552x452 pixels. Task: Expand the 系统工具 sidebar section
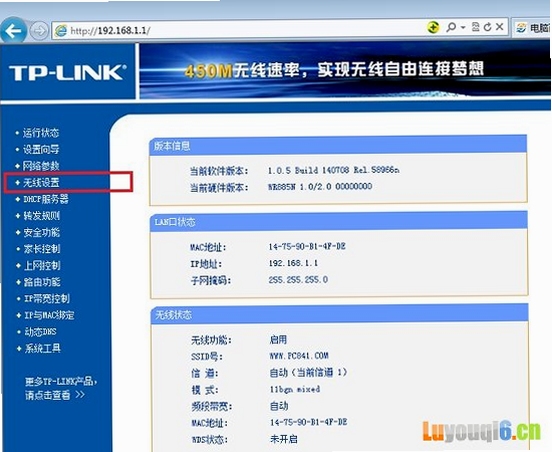point(42,349)
